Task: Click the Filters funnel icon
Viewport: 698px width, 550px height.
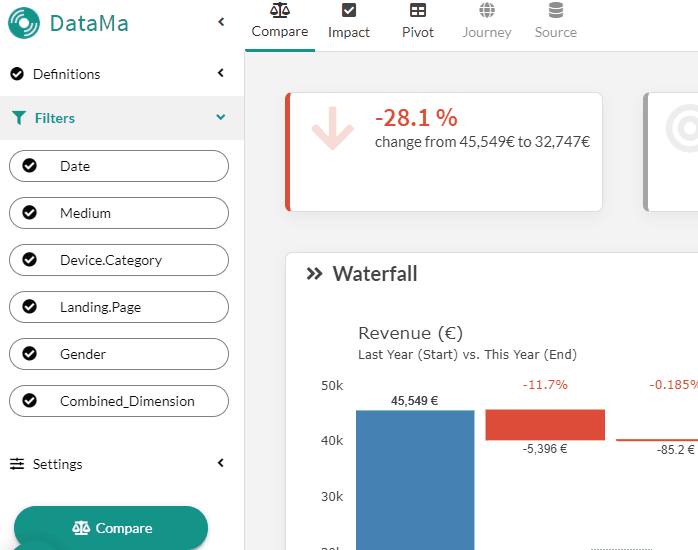Action: click(x=19, y=118)
